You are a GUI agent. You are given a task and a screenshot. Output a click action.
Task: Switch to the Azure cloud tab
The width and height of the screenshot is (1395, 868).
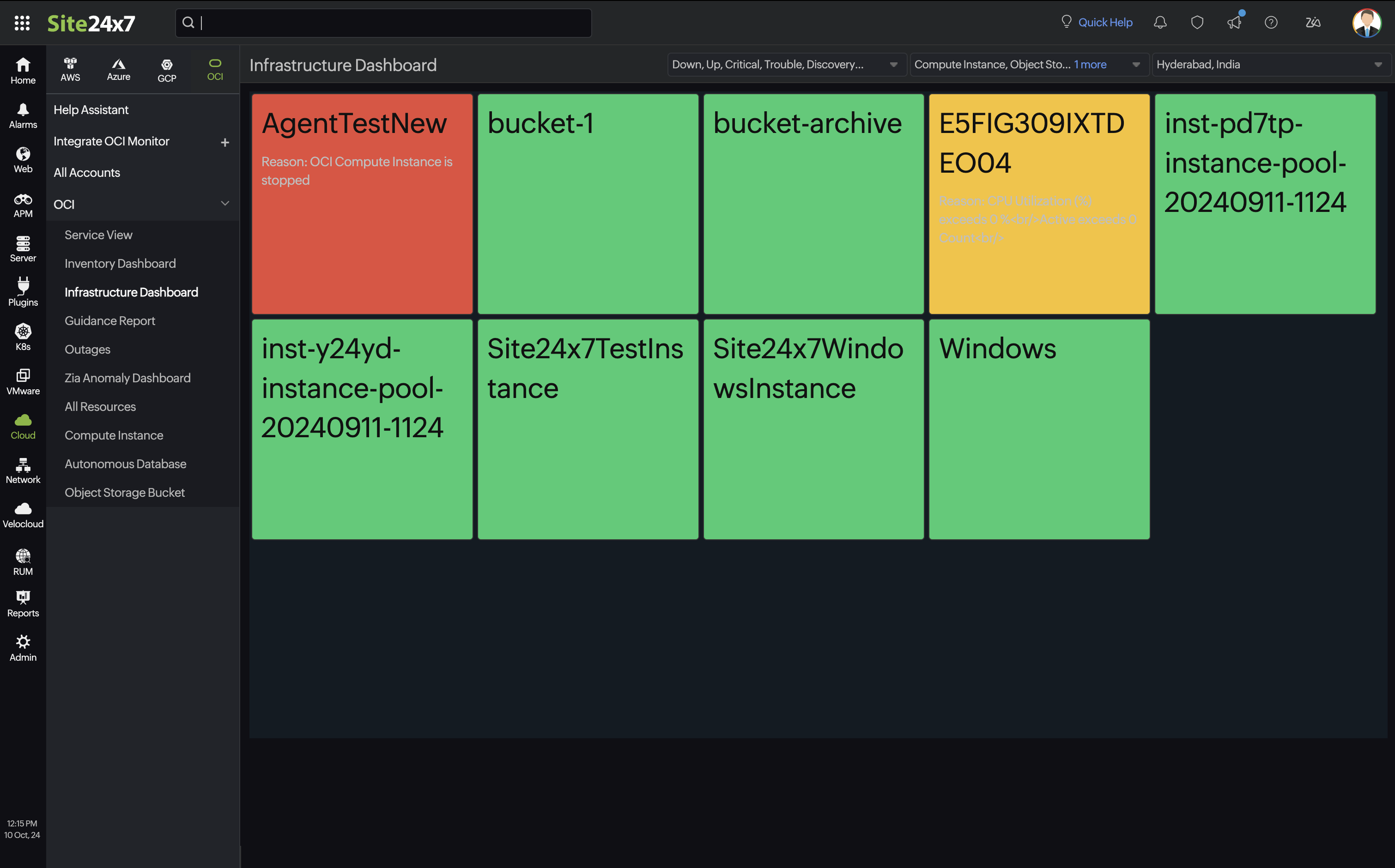click(x=118, y=69)
